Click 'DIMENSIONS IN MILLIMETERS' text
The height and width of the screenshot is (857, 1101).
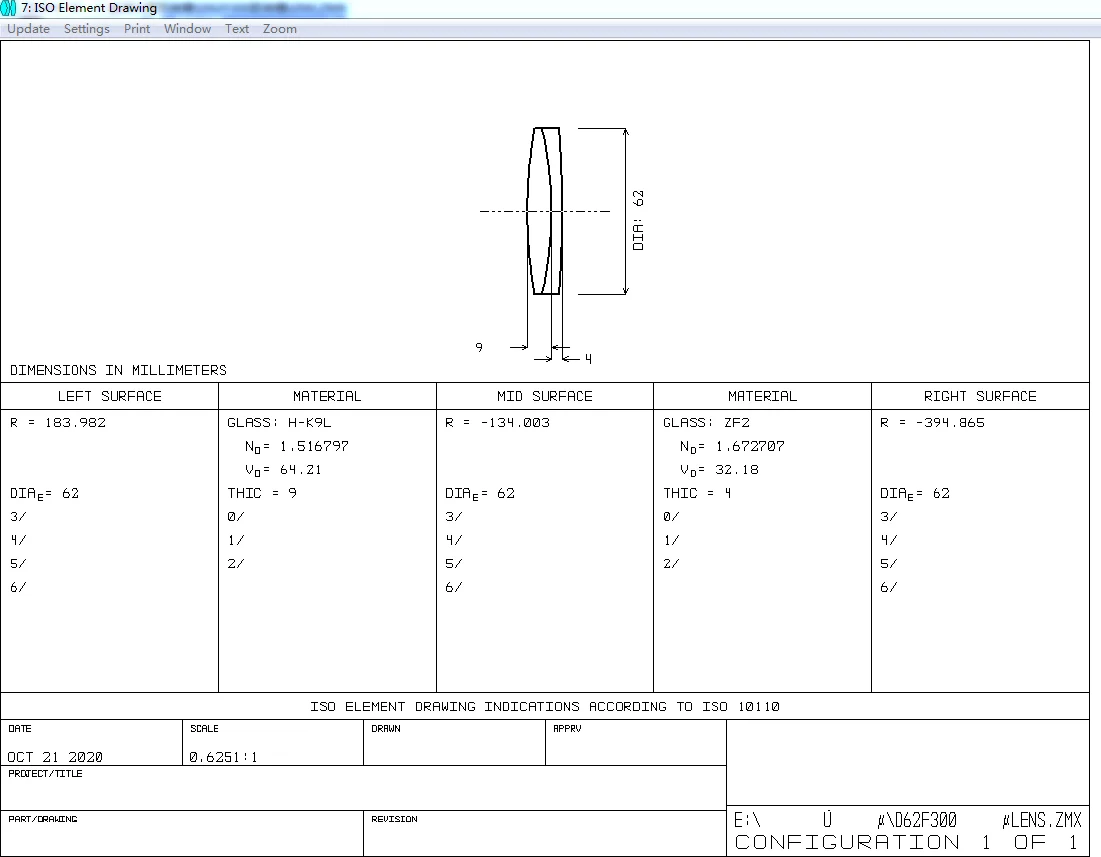[x=118, y=370]
